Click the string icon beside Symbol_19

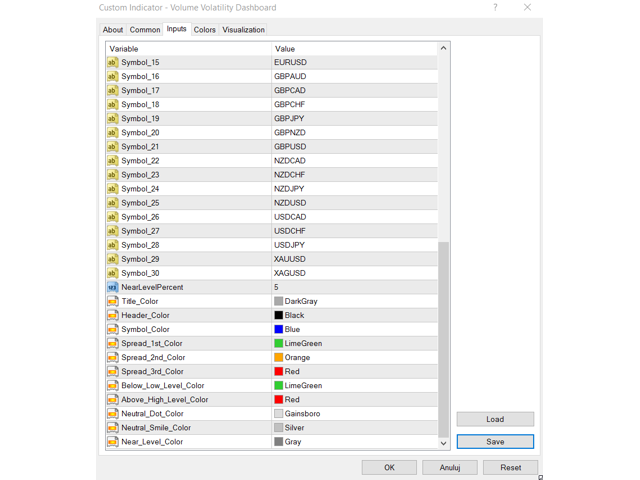112,119
